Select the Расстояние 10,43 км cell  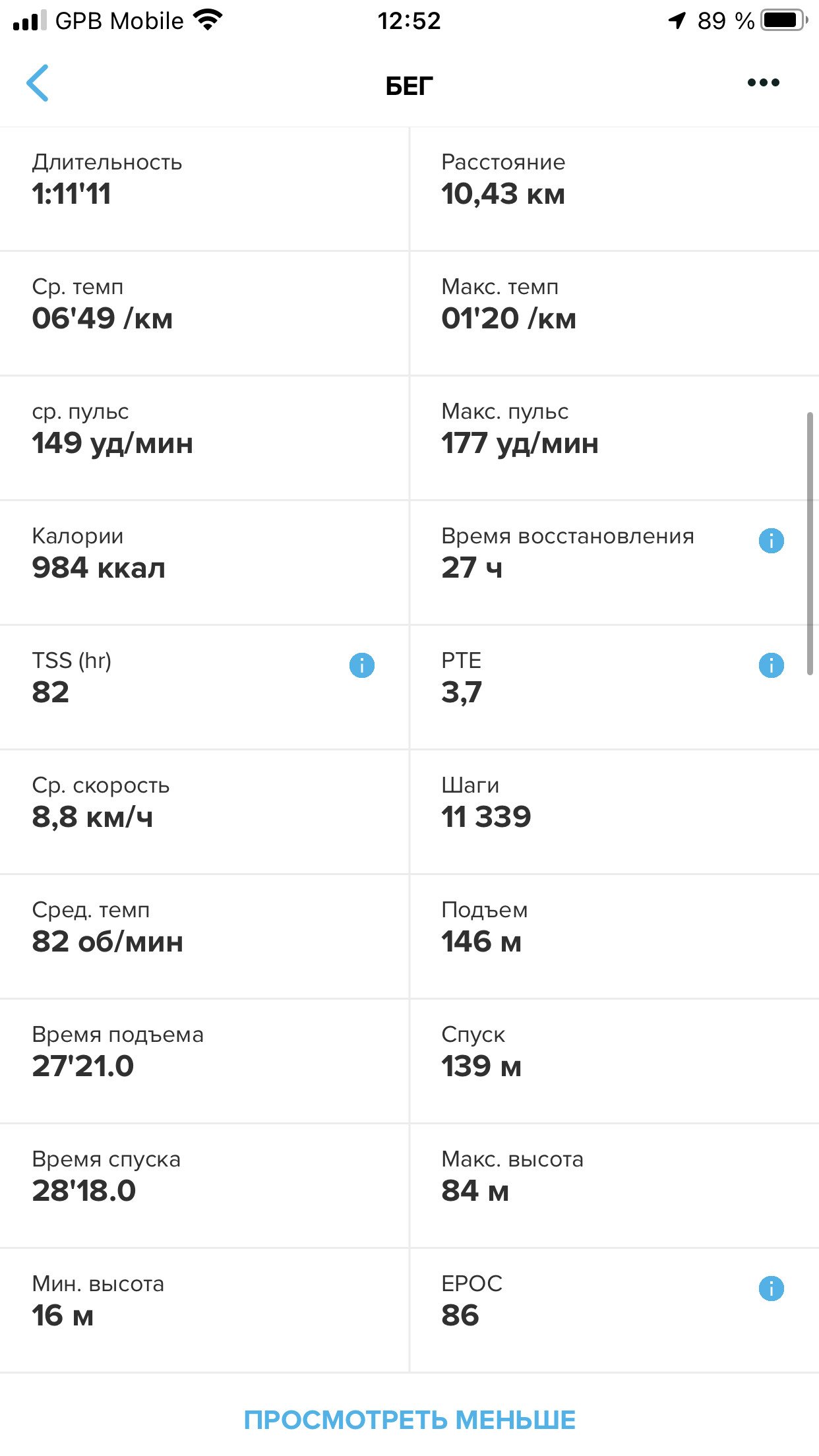click(615, 189)
